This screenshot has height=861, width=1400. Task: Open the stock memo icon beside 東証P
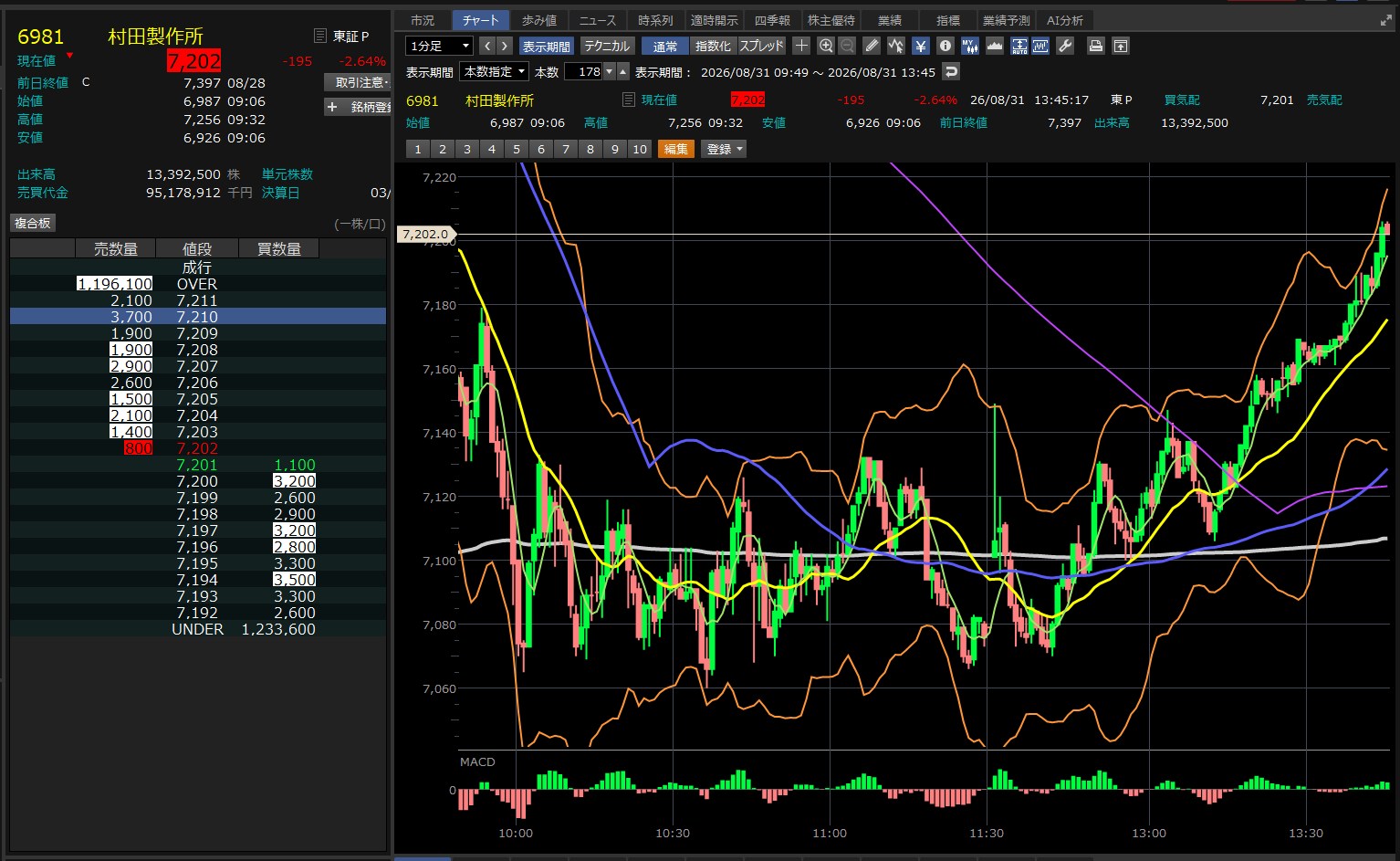319,36
